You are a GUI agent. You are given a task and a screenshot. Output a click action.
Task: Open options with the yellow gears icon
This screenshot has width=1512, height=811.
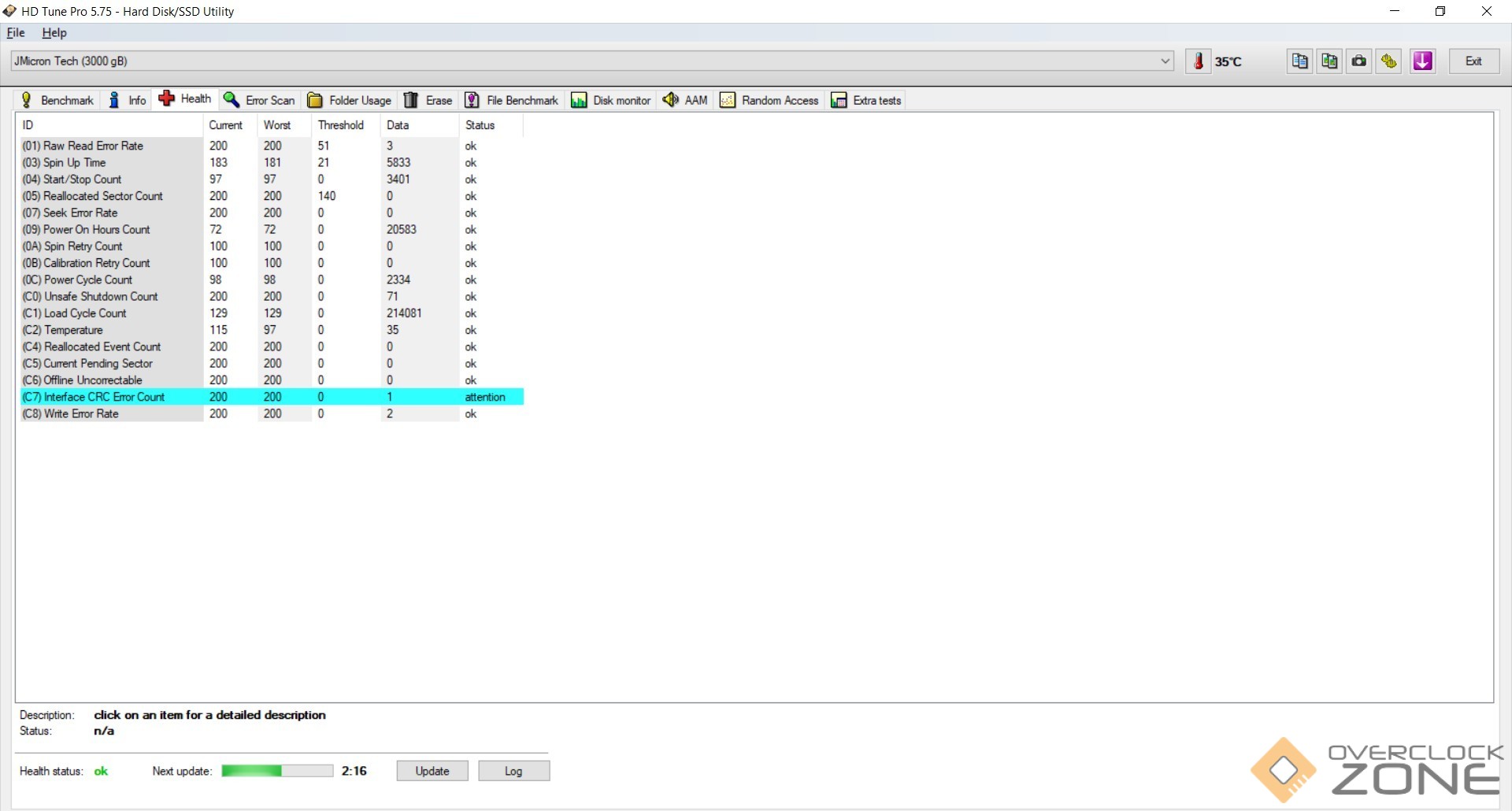click(x=1389, y=61)
